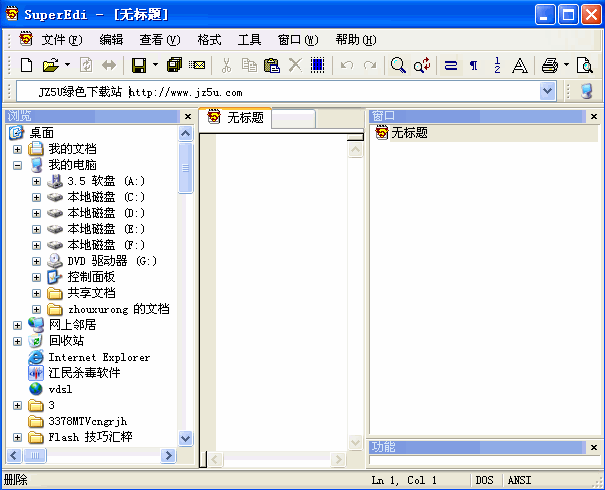Click the Cut scissors icon
The width and height of the screenshot is (605, 490).
click(x=226, y=65)
